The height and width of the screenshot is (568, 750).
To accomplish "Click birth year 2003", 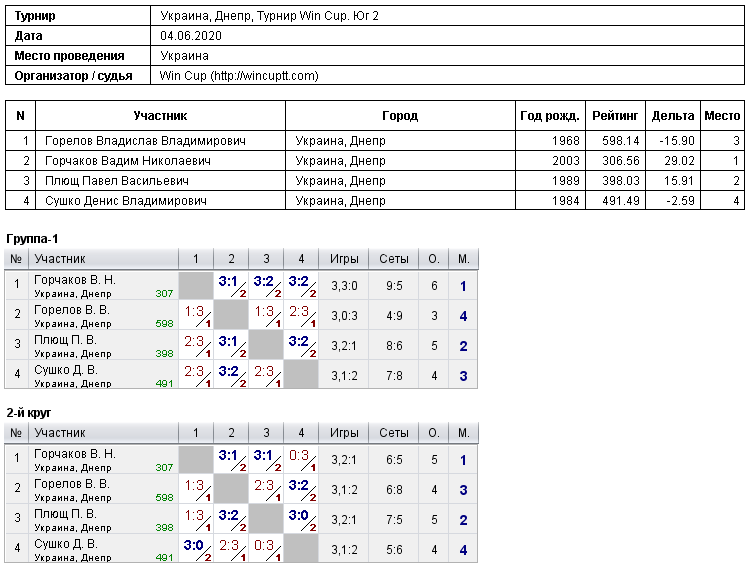I will pos(566,161).
